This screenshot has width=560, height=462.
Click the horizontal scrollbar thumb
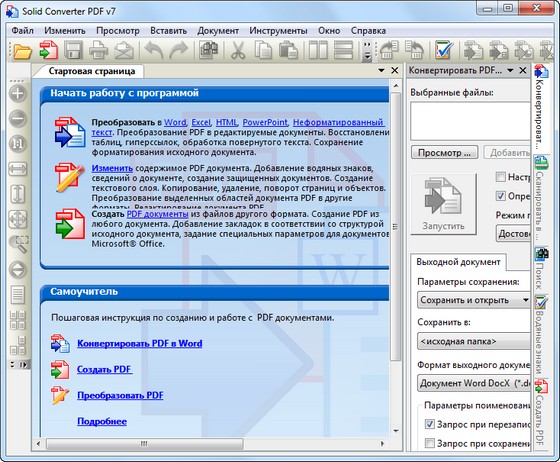[x=145, y=444]
